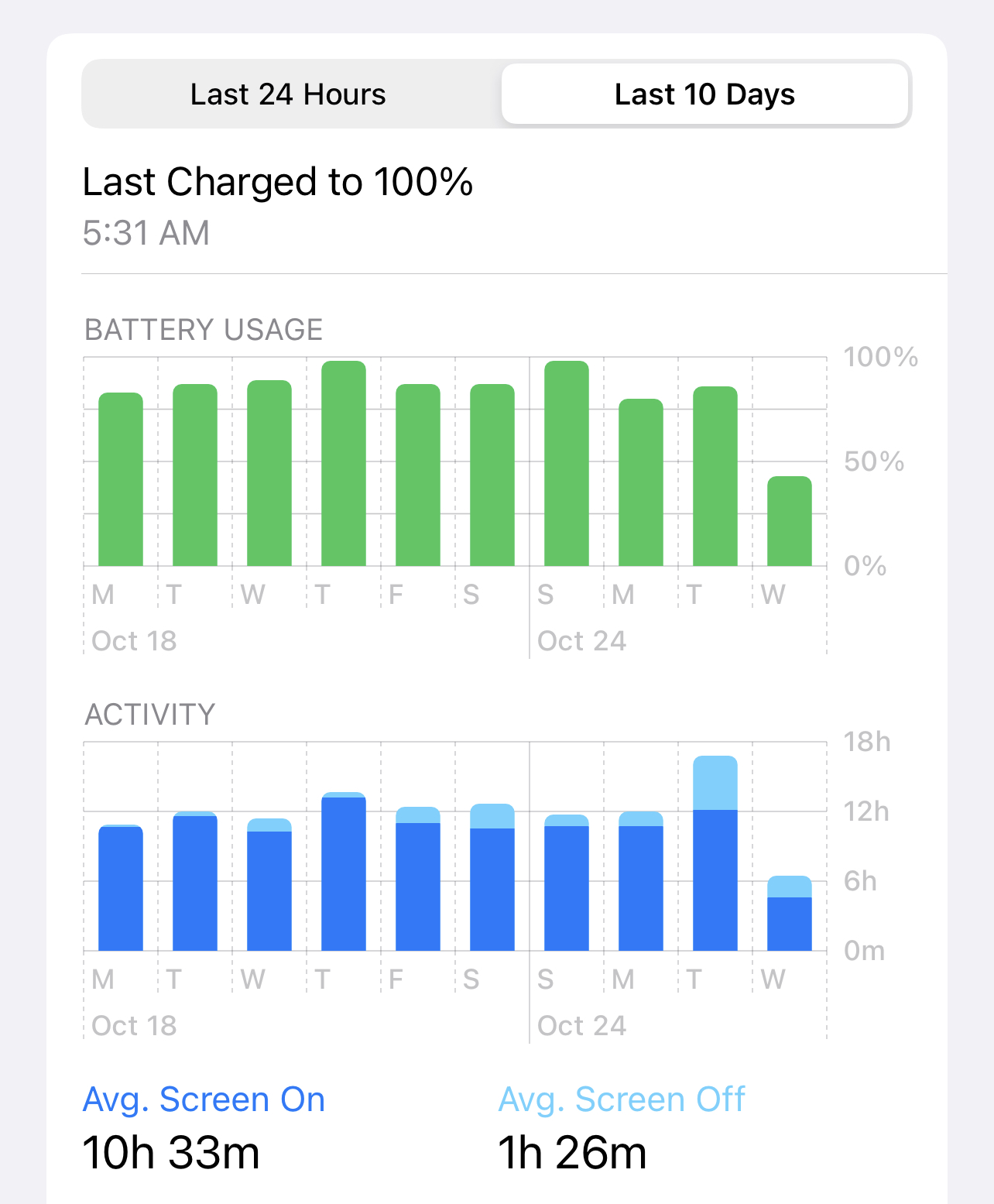
Task: Switch to the Last 24 Hours tab
Action: (288, 94)
